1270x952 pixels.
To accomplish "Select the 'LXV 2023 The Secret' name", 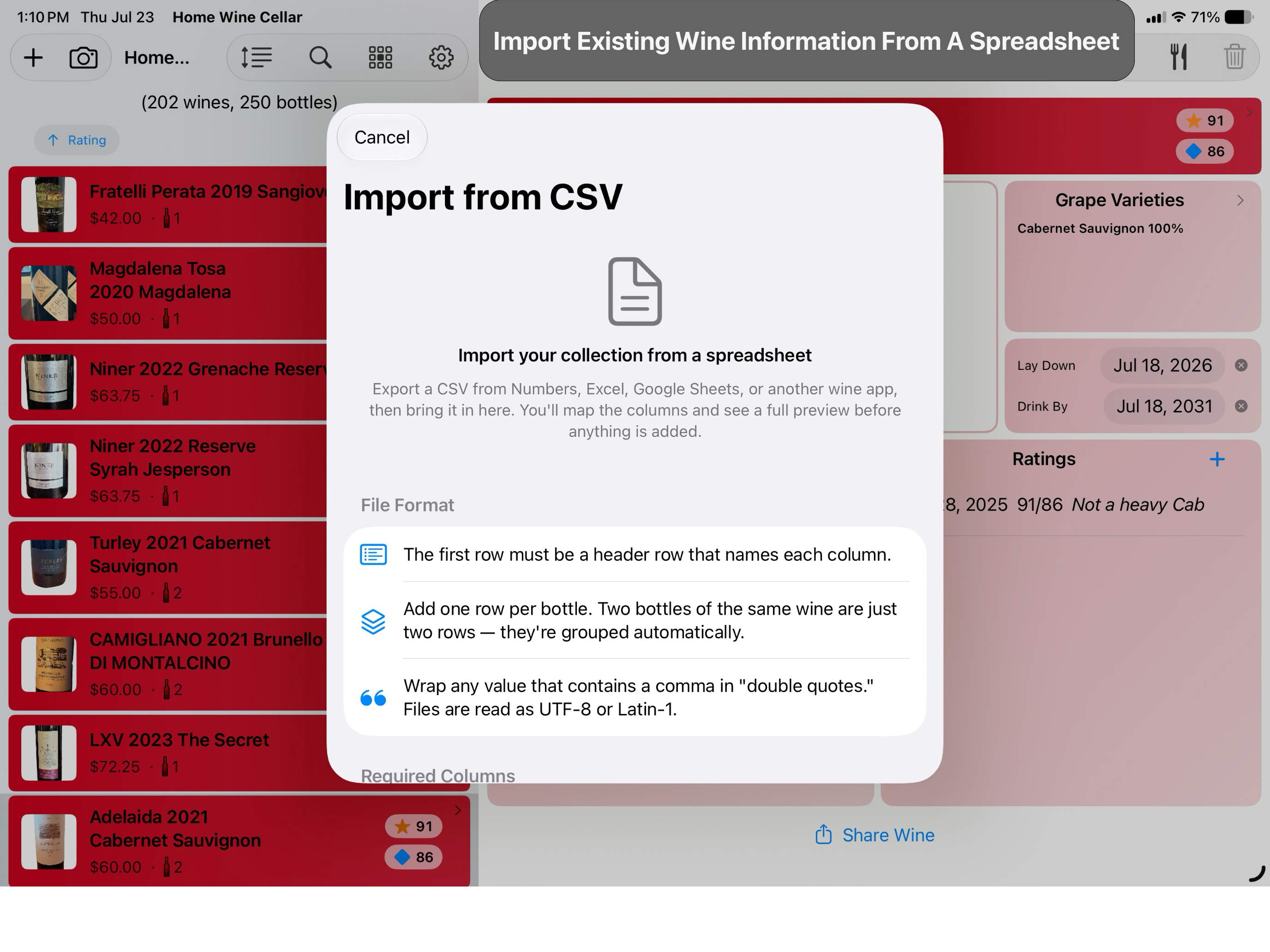I will coord(179,740).
